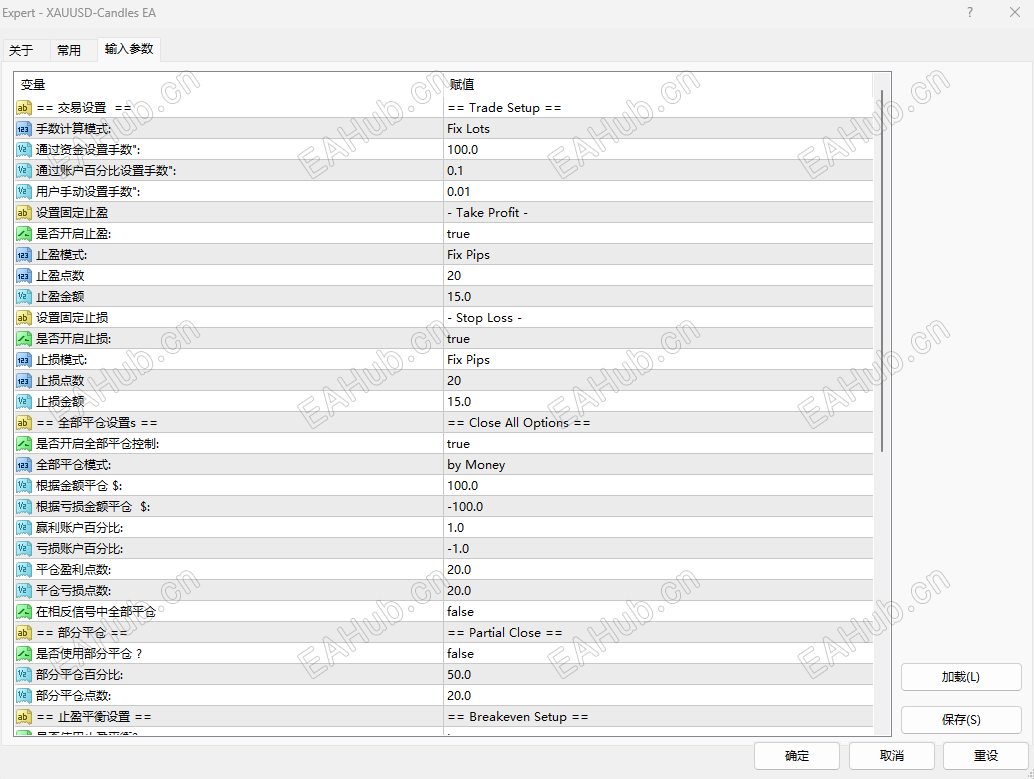Screen dimensions: 1034x779
Task: Edit the 100.0 value for 通过资金设置手数
Action: pyautogui.click(x=658, y=150)
